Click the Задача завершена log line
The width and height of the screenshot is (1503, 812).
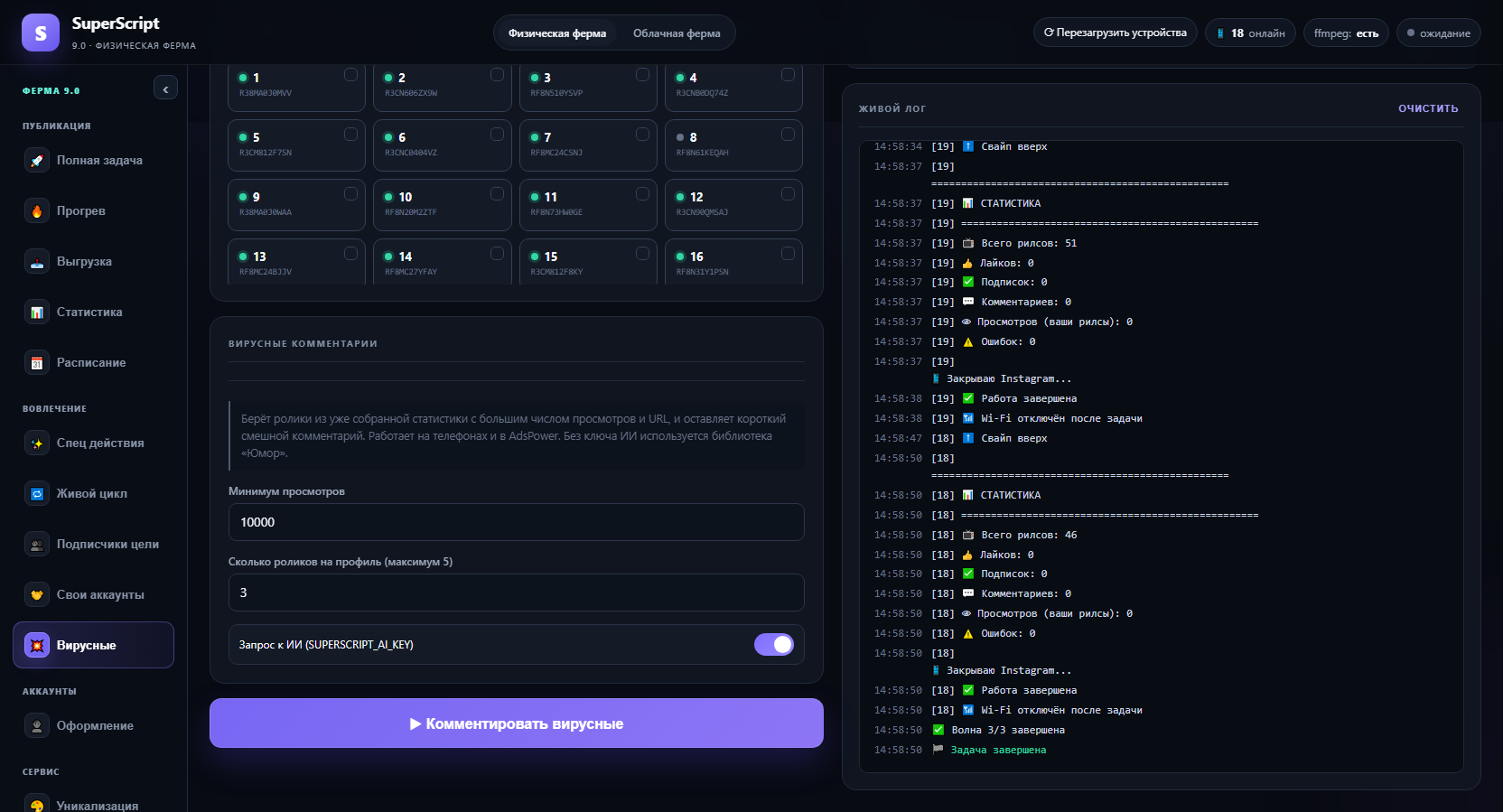(998, 750)
